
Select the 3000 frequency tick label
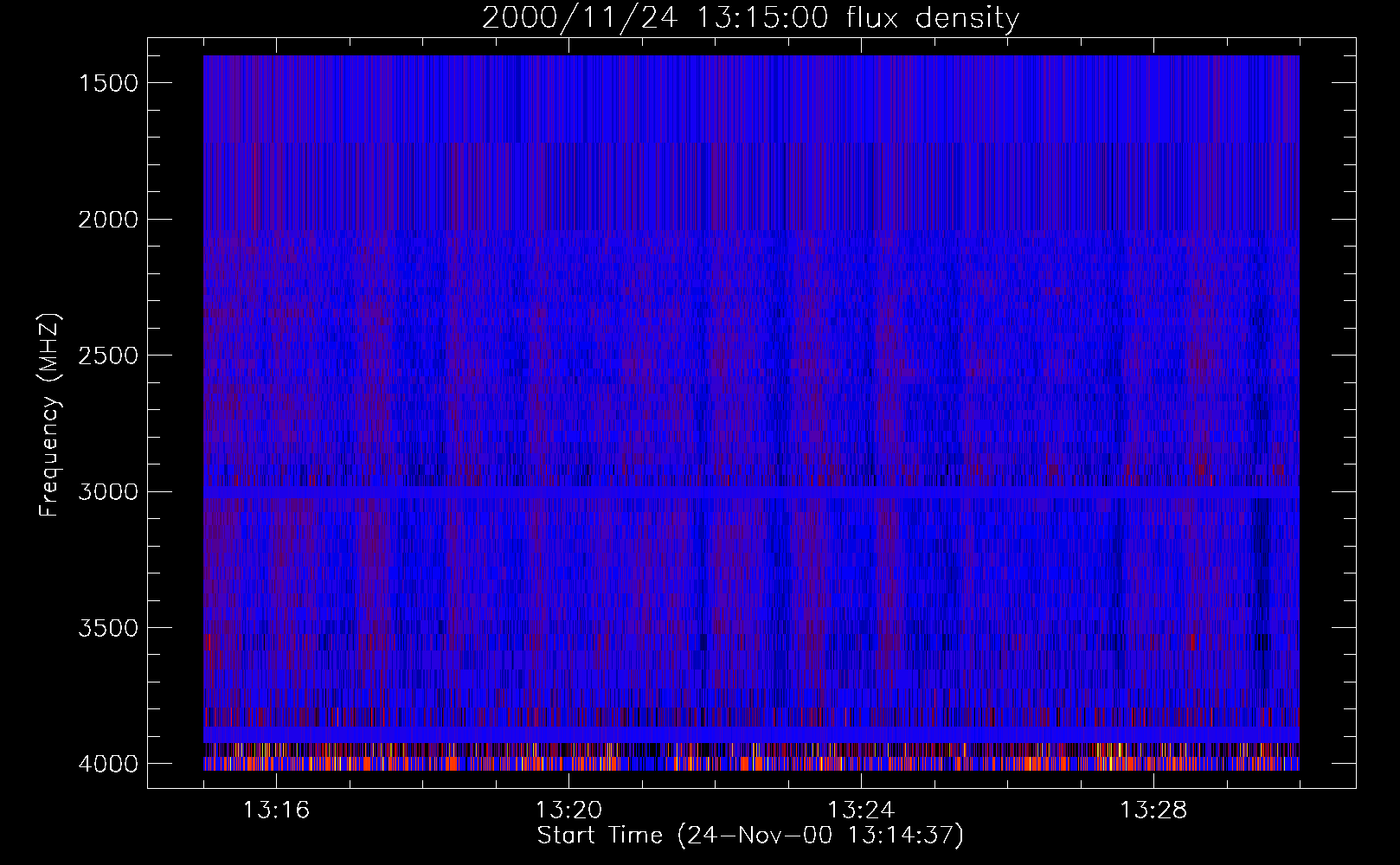pos(108,492)
